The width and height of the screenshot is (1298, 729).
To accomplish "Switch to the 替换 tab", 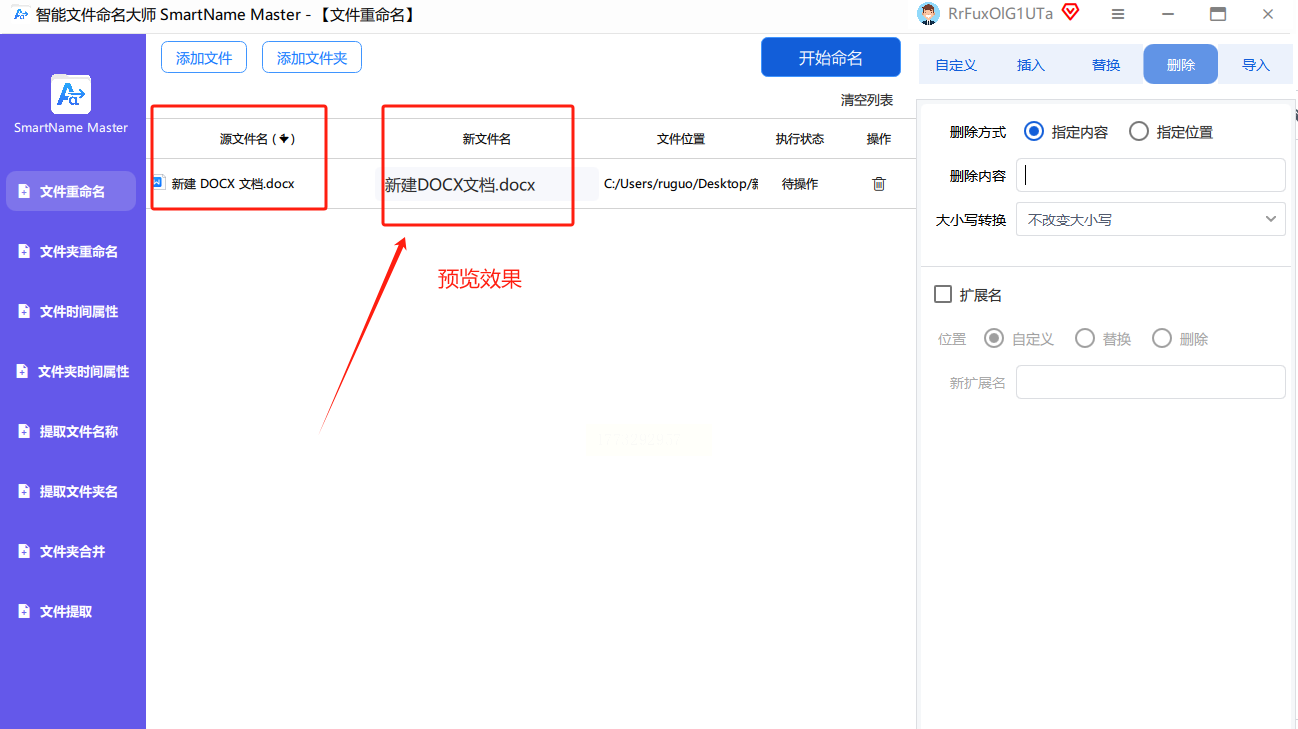I will tap(1106, 65).
